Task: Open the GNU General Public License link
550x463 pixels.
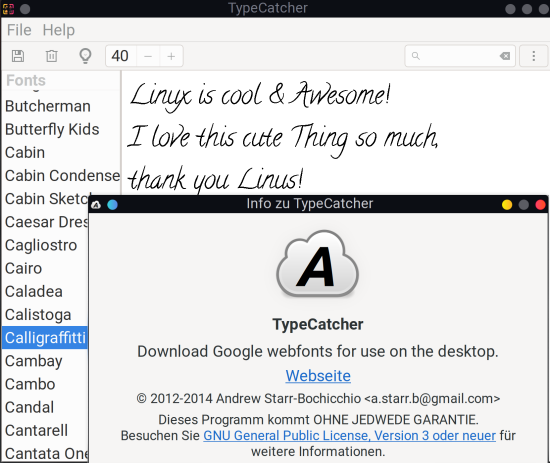Action: coord(349,436)
